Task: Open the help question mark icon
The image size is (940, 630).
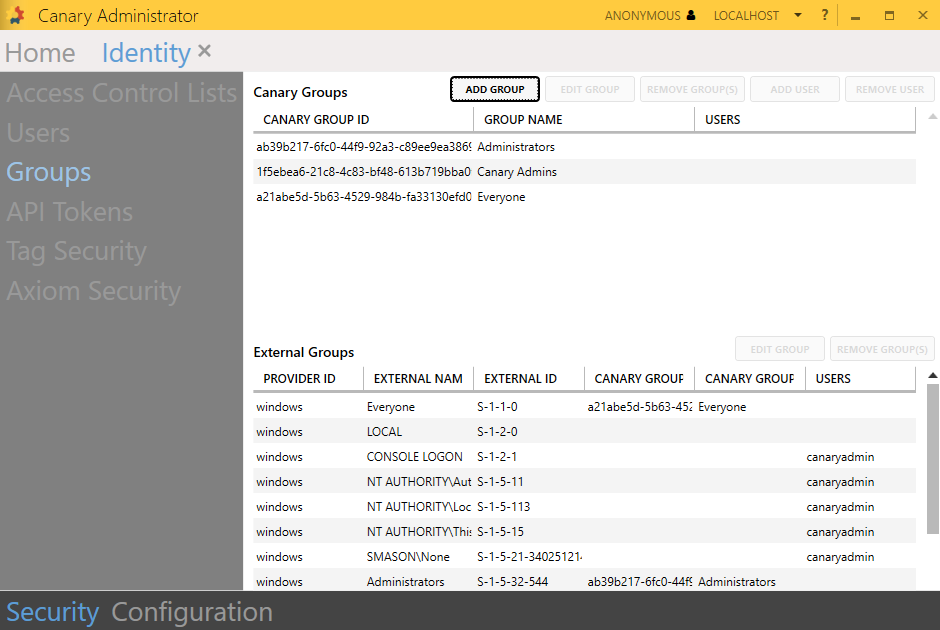Action: click(825, 16)
